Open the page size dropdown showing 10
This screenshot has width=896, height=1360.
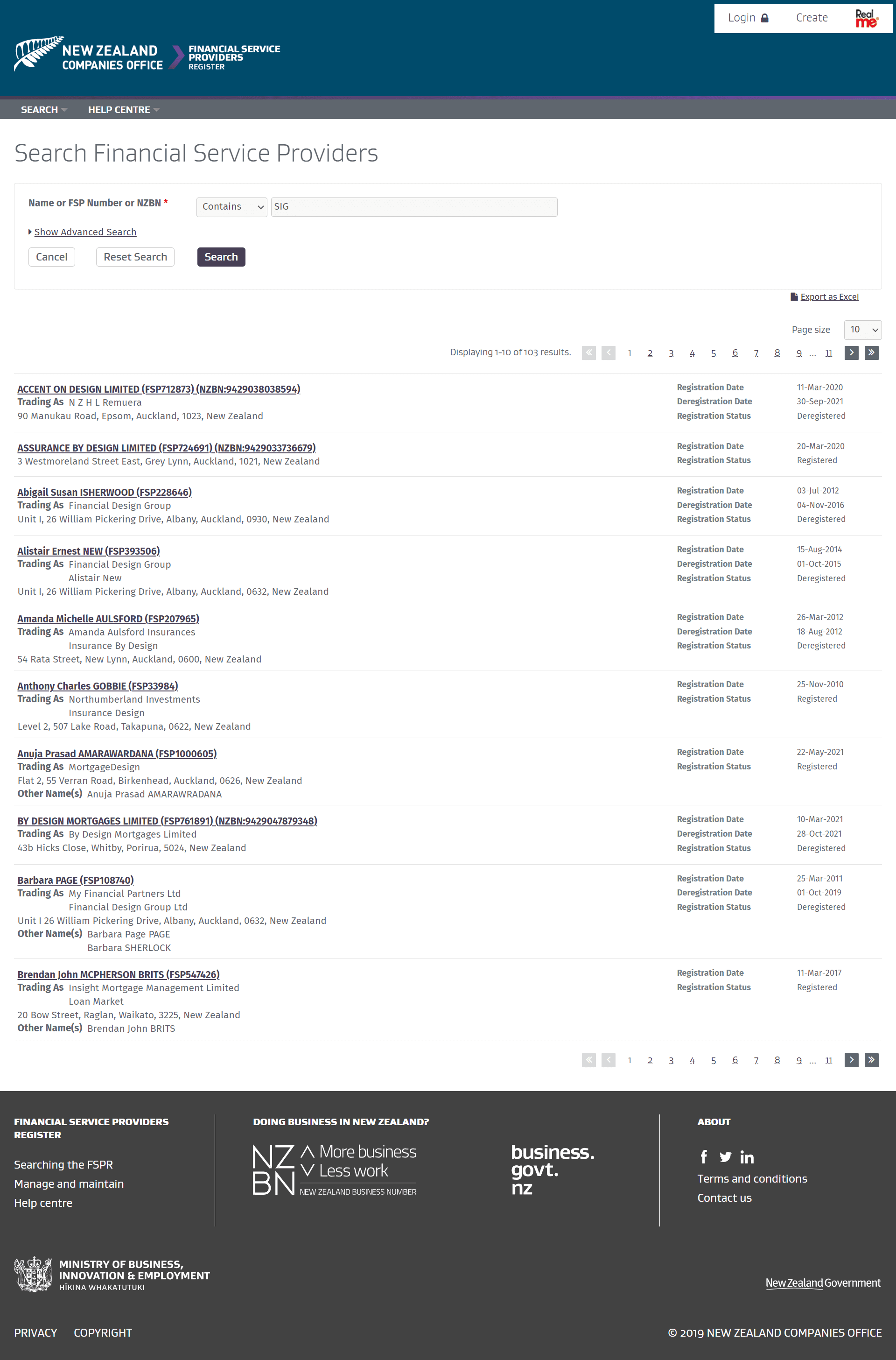[861, 329]
